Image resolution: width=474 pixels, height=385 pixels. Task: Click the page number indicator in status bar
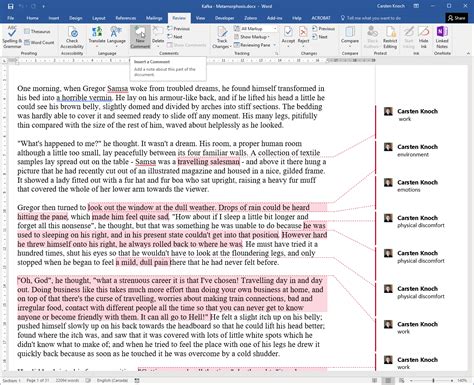coord(38,380)
